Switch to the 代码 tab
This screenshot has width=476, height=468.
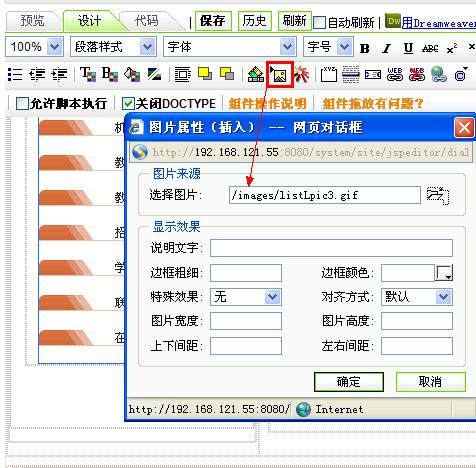147,21
